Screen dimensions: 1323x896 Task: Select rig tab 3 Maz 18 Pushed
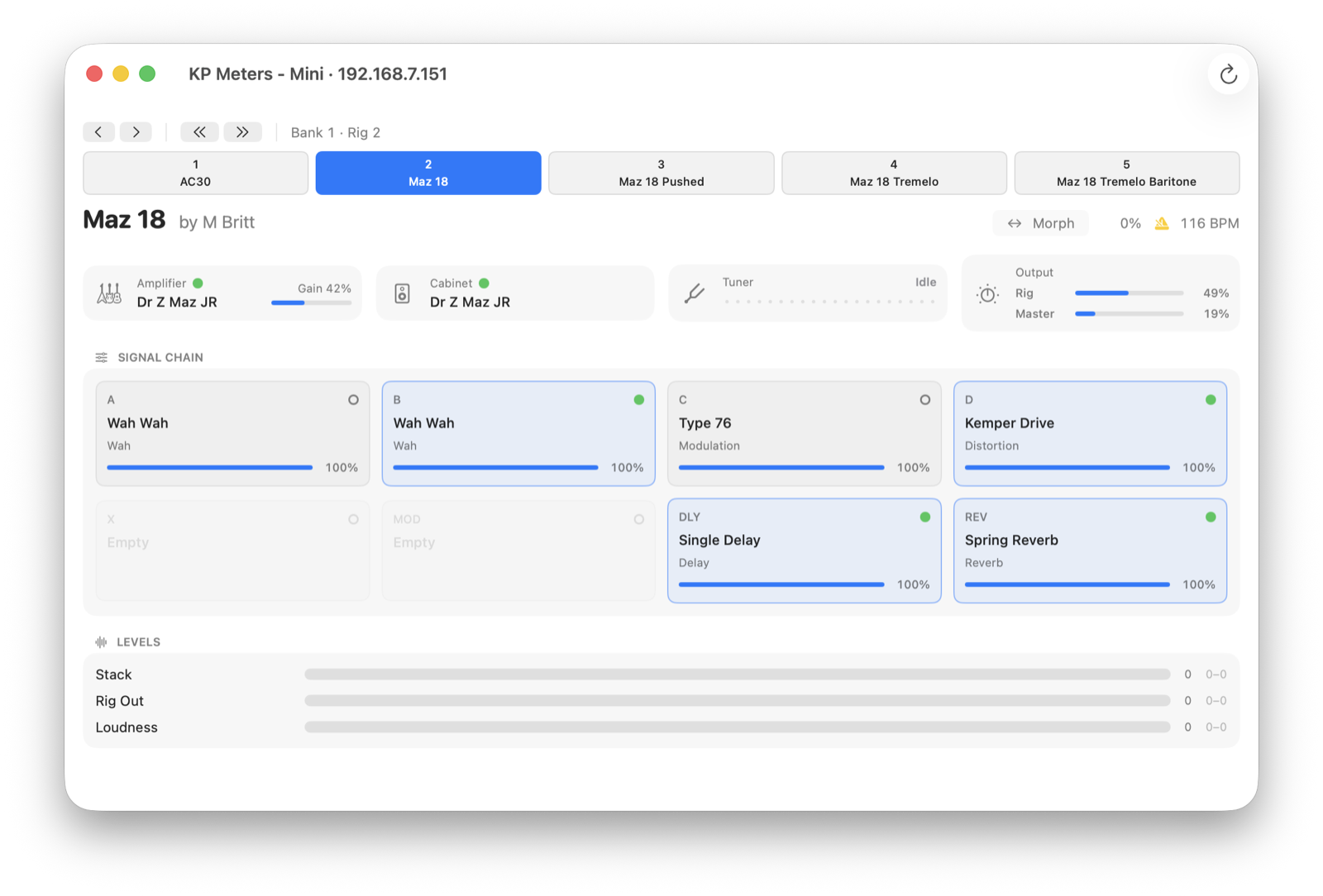[x=661, y=173]
